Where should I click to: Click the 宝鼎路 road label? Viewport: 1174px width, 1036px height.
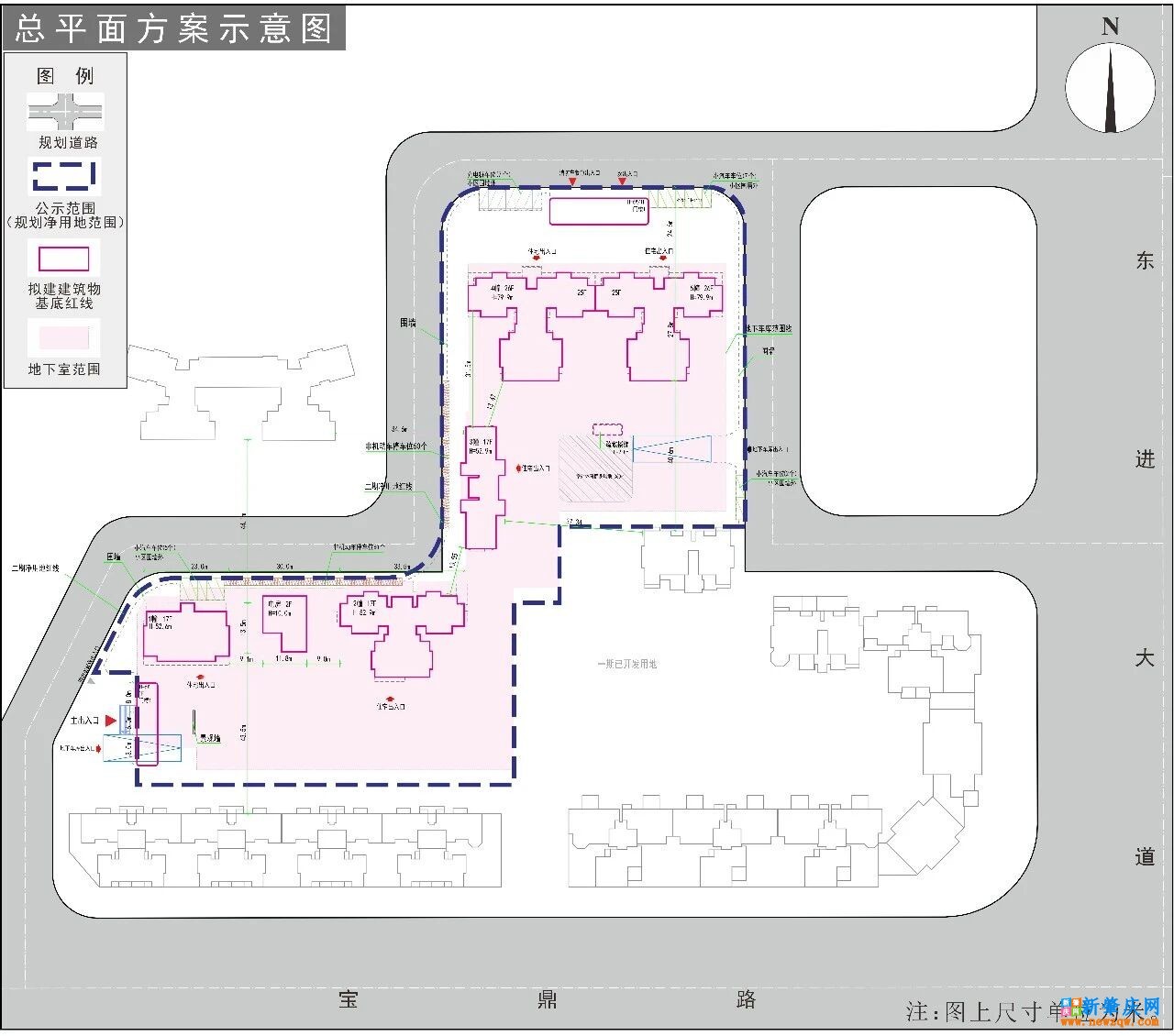pos(547,999)
